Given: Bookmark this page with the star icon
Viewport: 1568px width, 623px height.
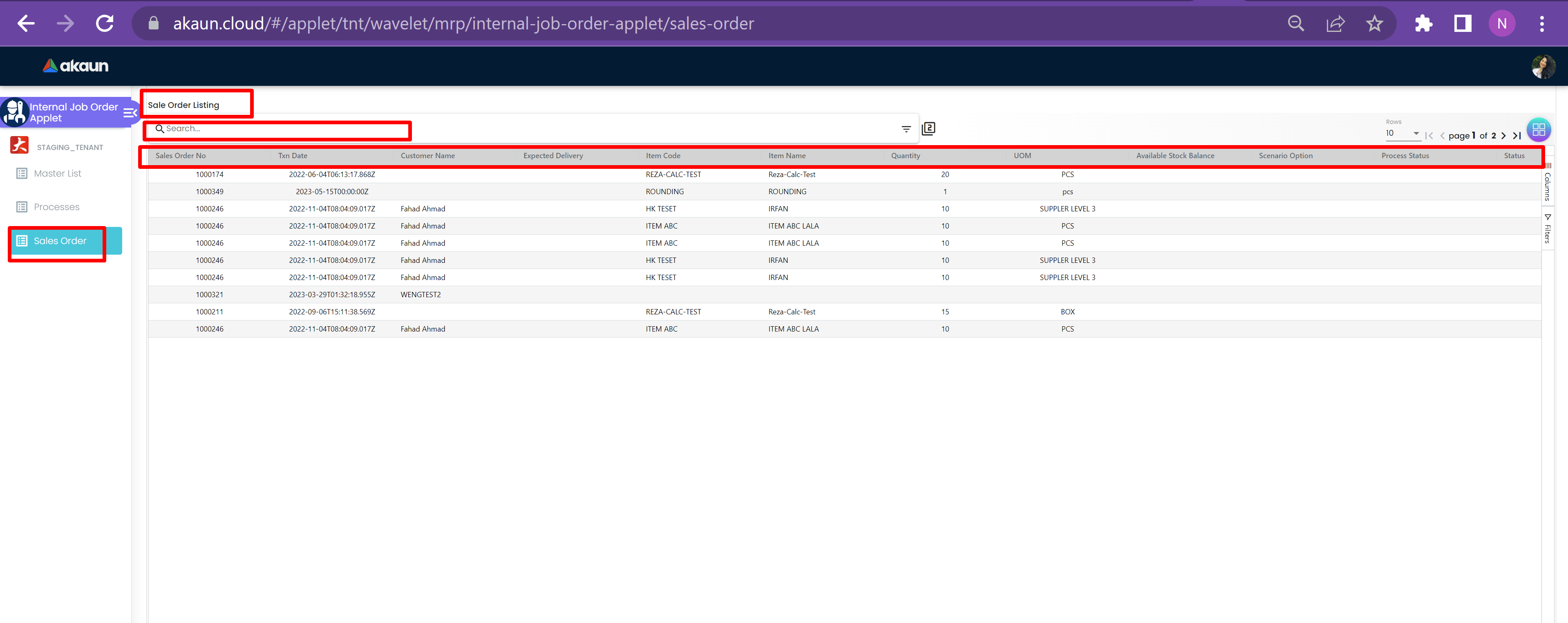Looking at the screenshot, I should (1374, 24).
